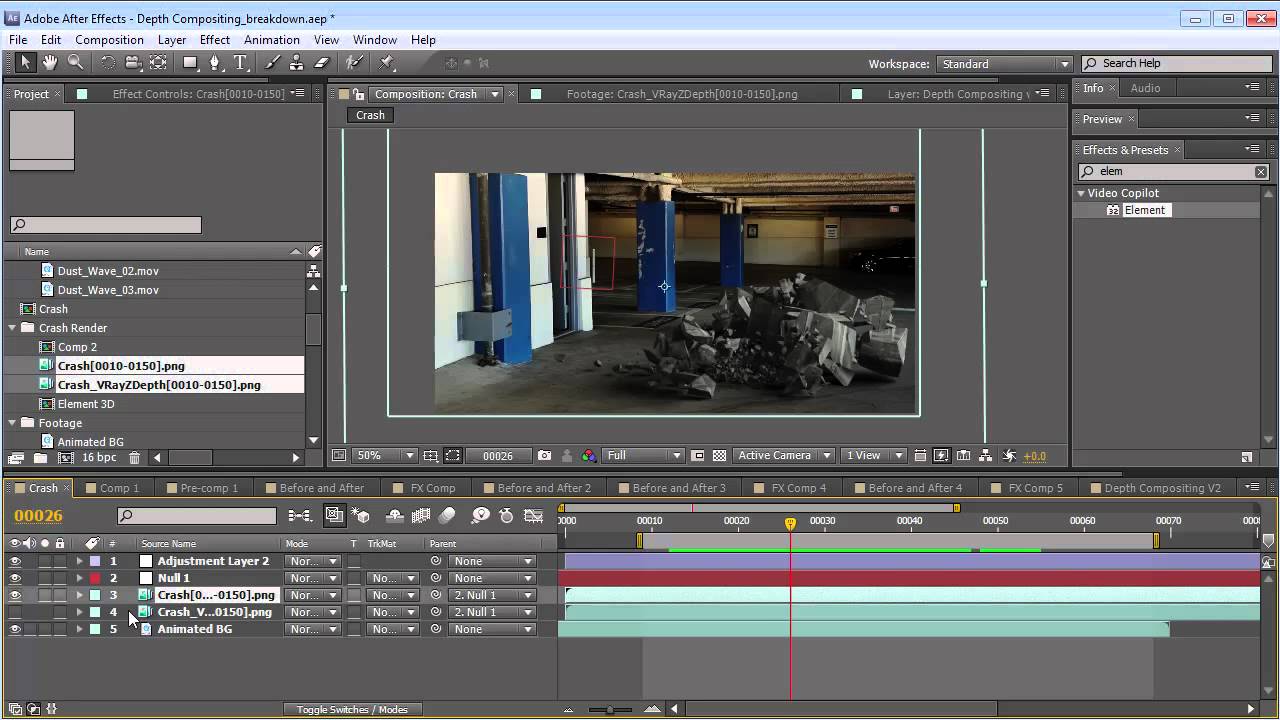
Task: Open the Full resolution dropdown
Action: [643, 455]
